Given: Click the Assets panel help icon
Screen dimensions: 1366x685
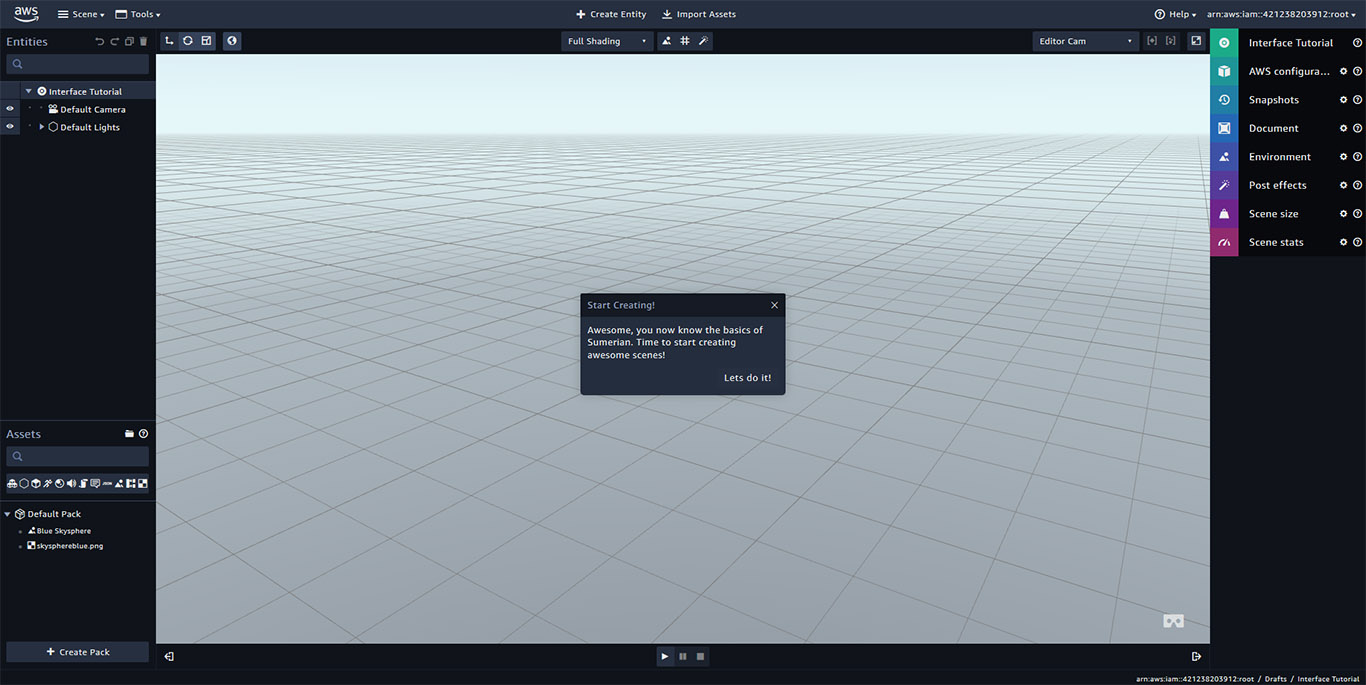Looking at the screenshot, I should click(143, 434).
